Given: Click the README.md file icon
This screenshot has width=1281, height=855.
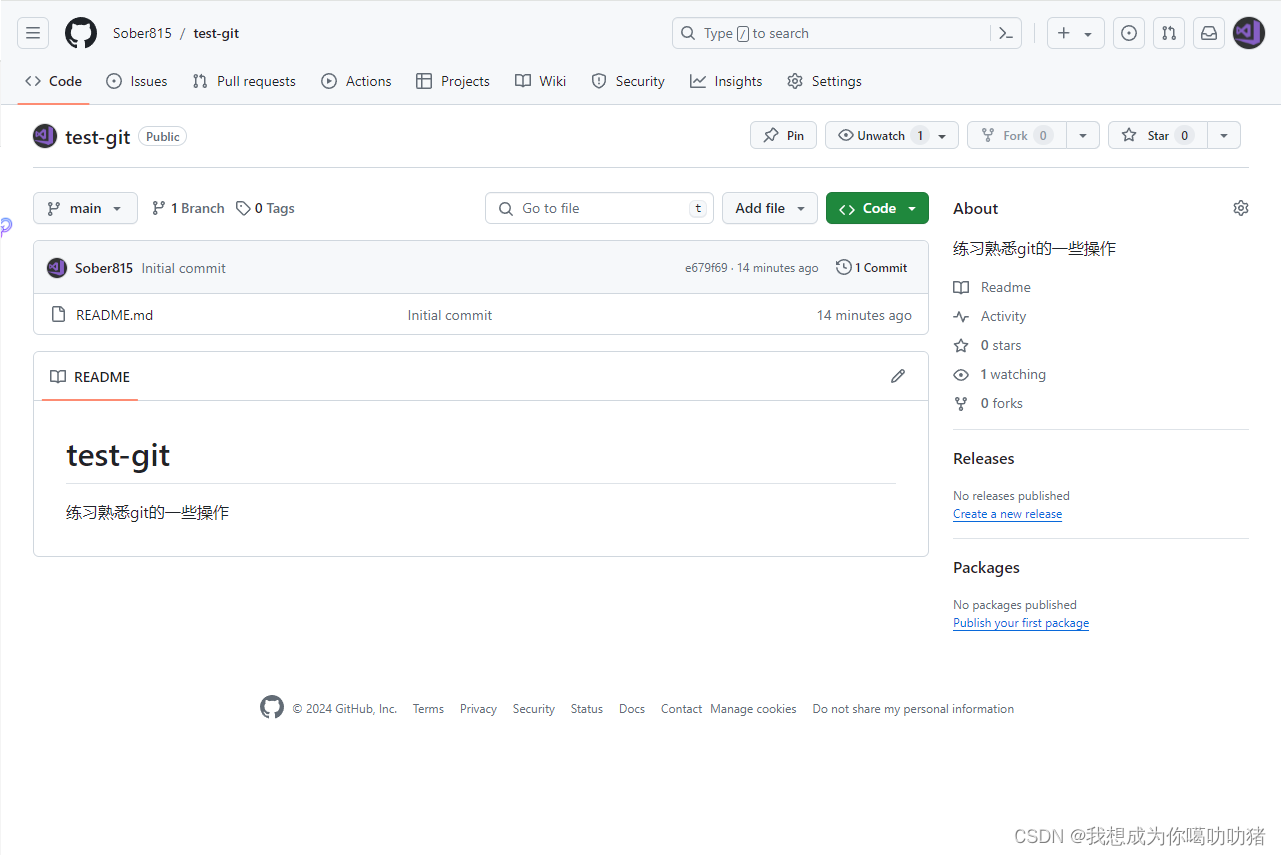Looking at the screenshot, I should 59,315.
